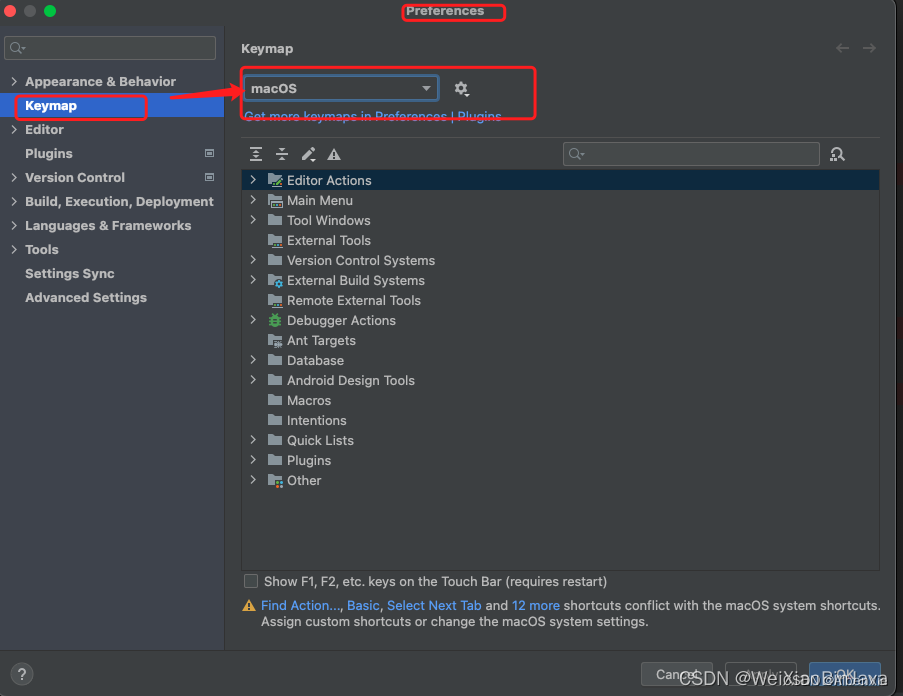Click the warning Show Conflicts icon
Image resolution: width=903 pixels, height=696 pixels.
click(x=334, y=154)
